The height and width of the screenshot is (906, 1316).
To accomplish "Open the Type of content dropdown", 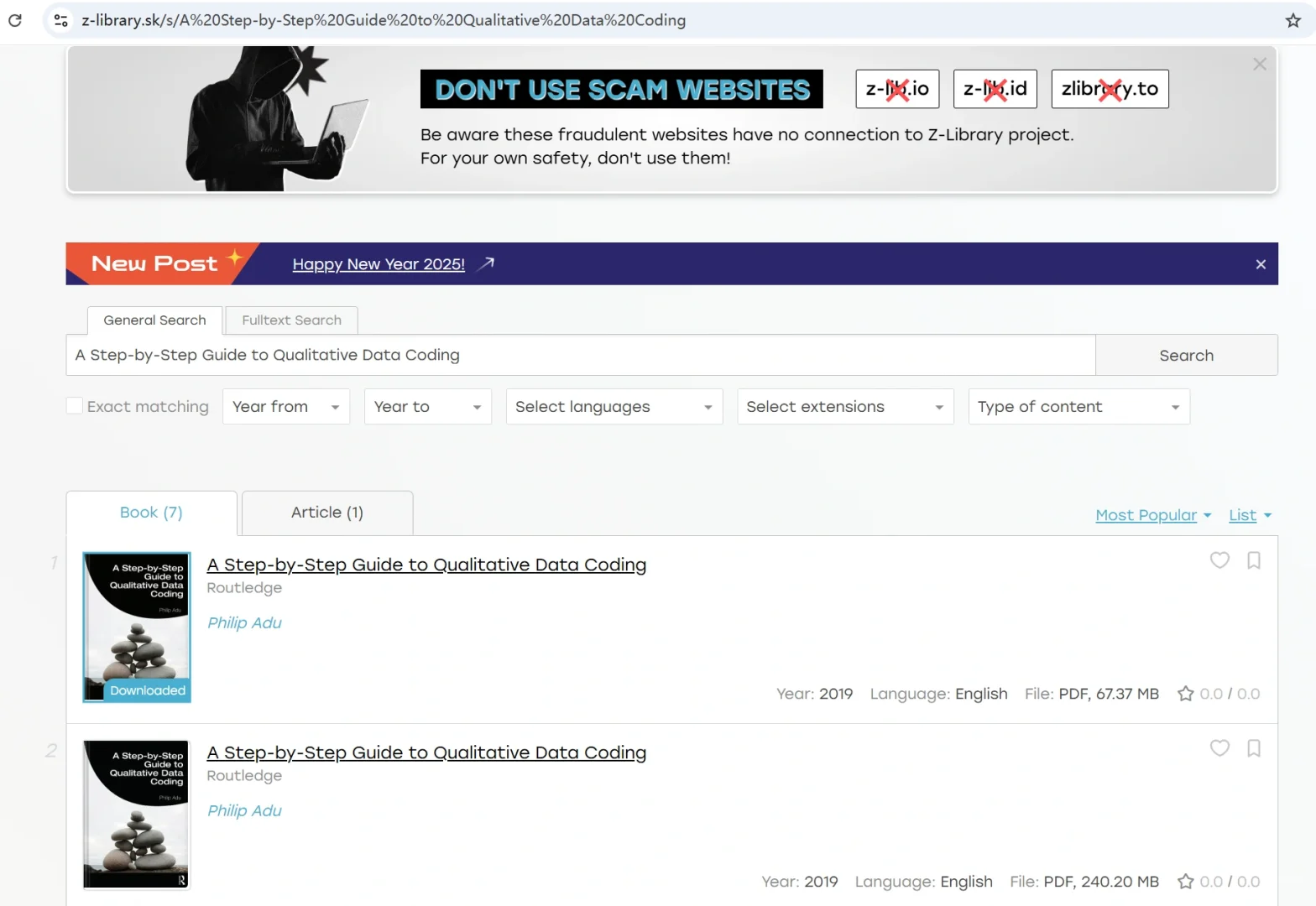I will (1079, 407).
